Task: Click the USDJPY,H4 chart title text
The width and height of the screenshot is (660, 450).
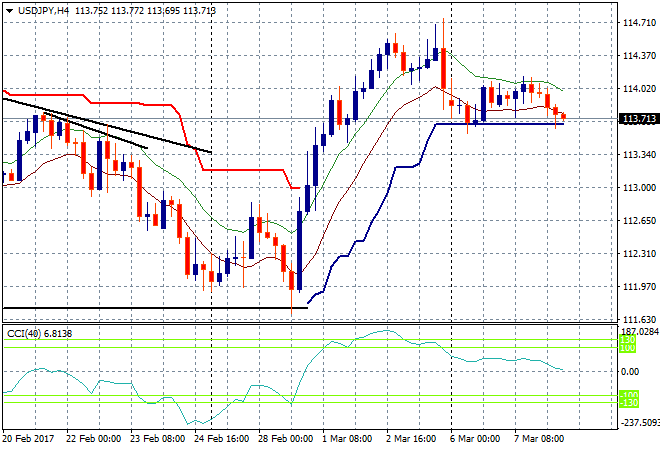Action: click(43, 11)
